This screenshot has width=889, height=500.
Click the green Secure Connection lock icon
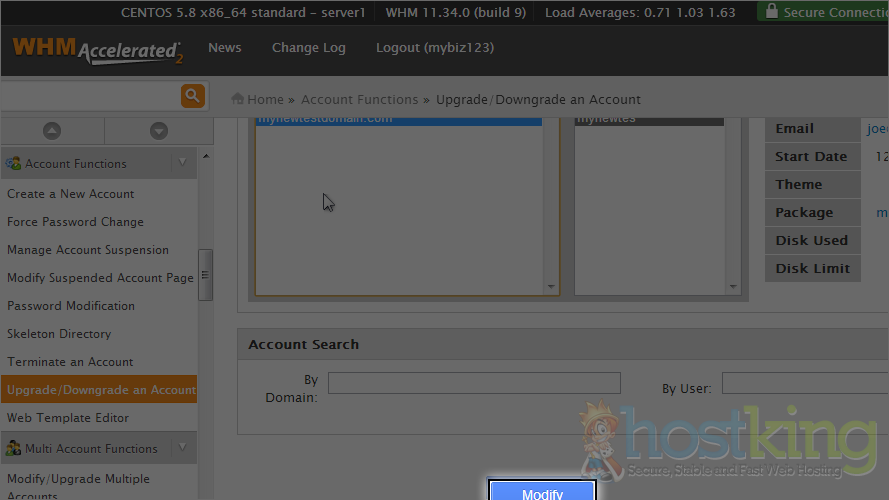[770, 12]
